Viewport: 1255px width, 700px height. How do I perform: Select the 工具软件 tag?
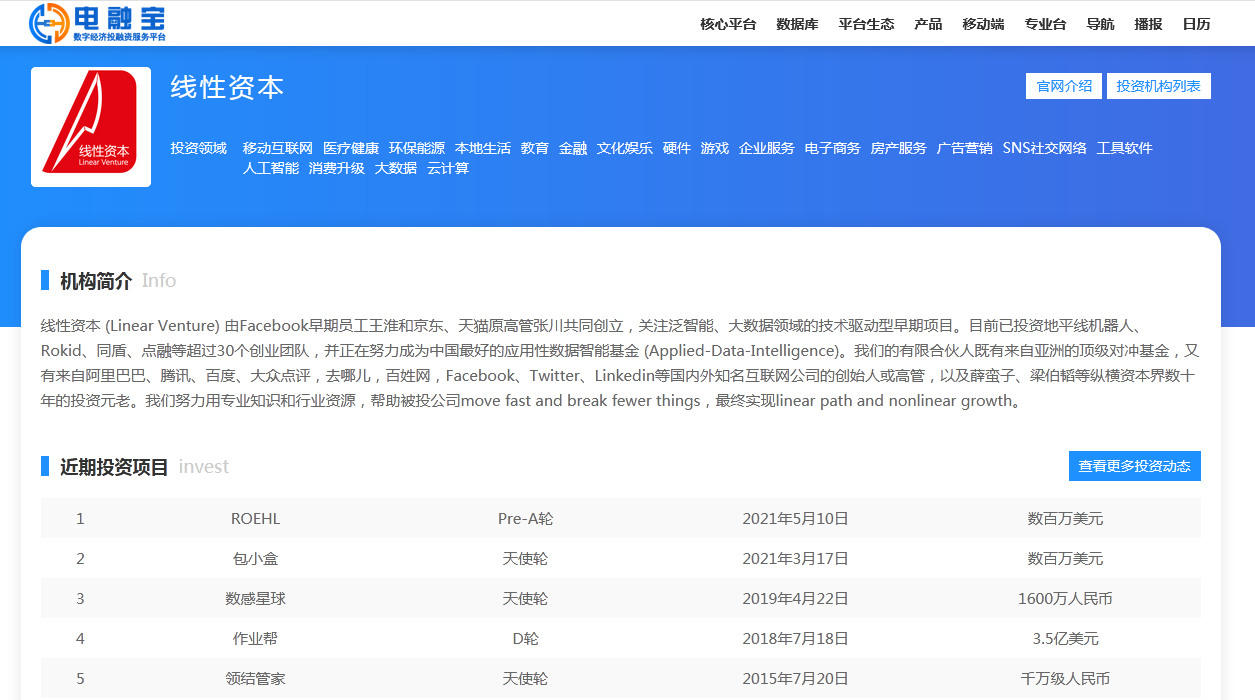point(1125,148)
